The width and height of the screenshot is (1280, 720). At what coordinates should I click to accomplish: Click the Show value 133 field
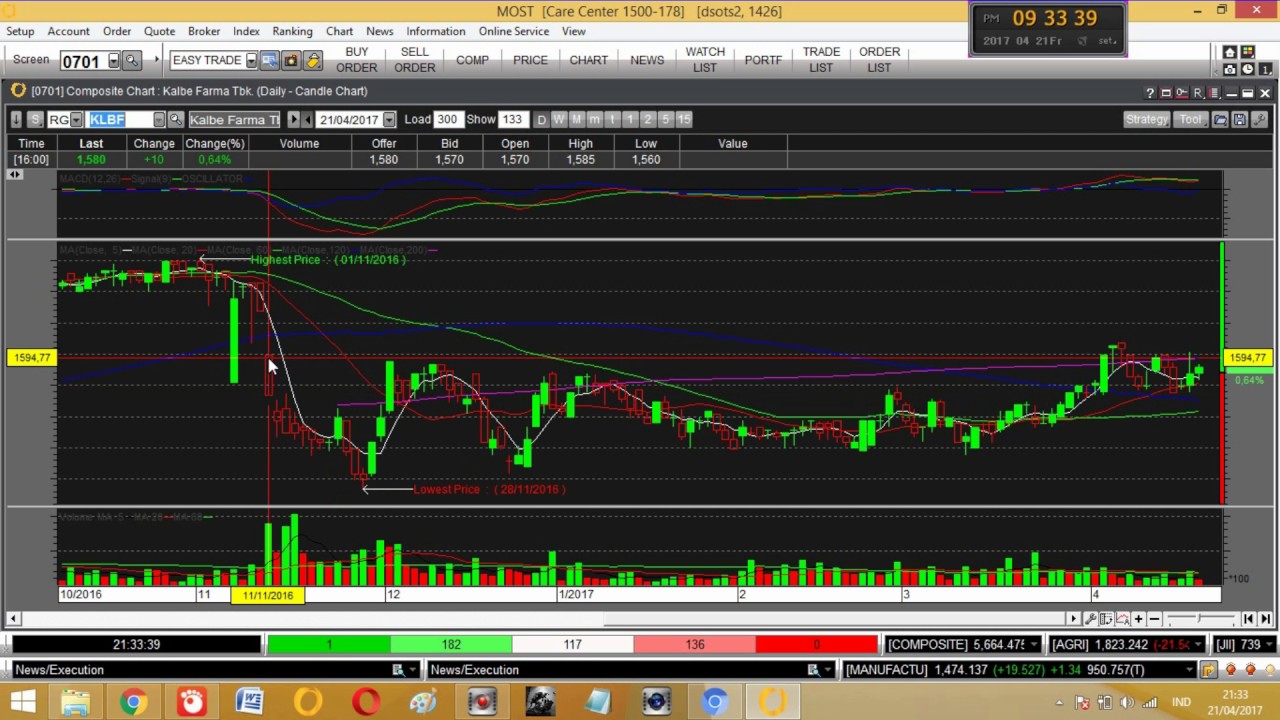513,120
